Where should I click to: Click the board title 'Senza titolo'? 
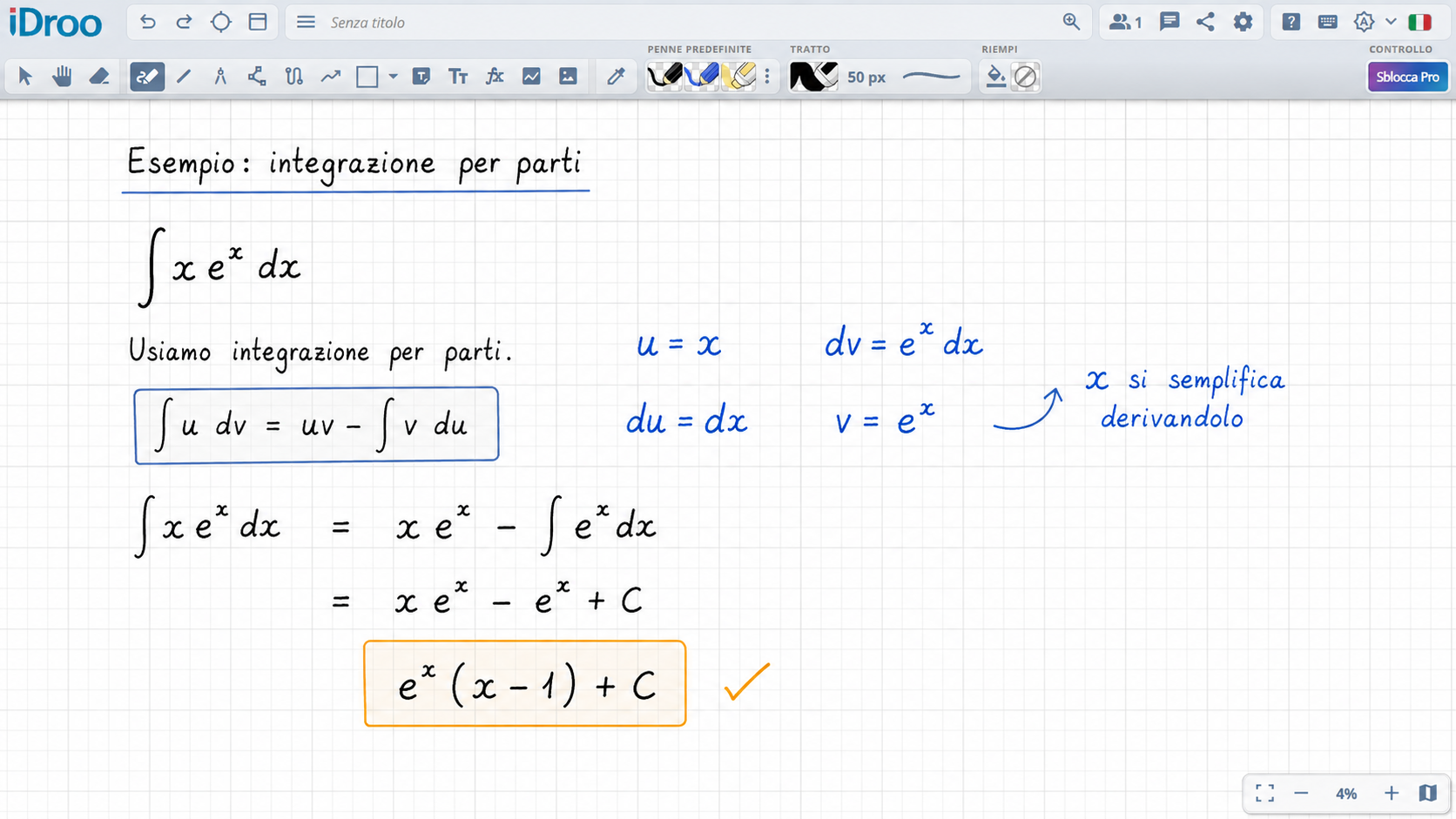tap(367, 23)
